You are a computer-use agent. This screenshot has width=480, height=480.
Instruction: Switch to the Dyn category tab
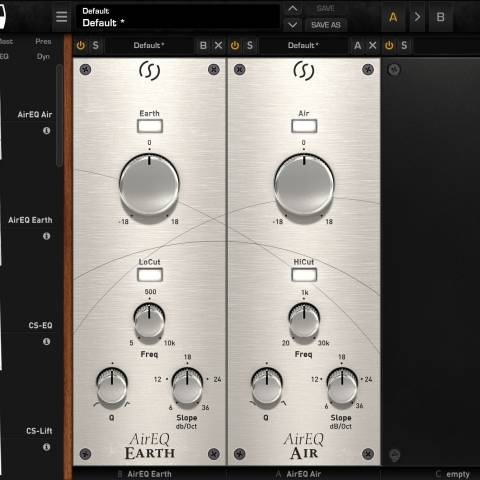coord(43,56)
